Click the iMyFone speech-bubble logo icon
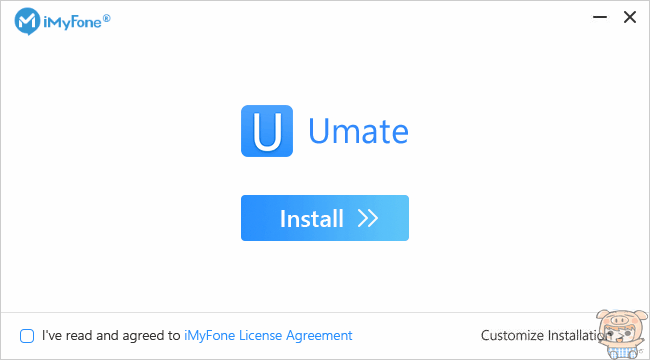Screen dimensions: 650x360 tap(27, 22)
